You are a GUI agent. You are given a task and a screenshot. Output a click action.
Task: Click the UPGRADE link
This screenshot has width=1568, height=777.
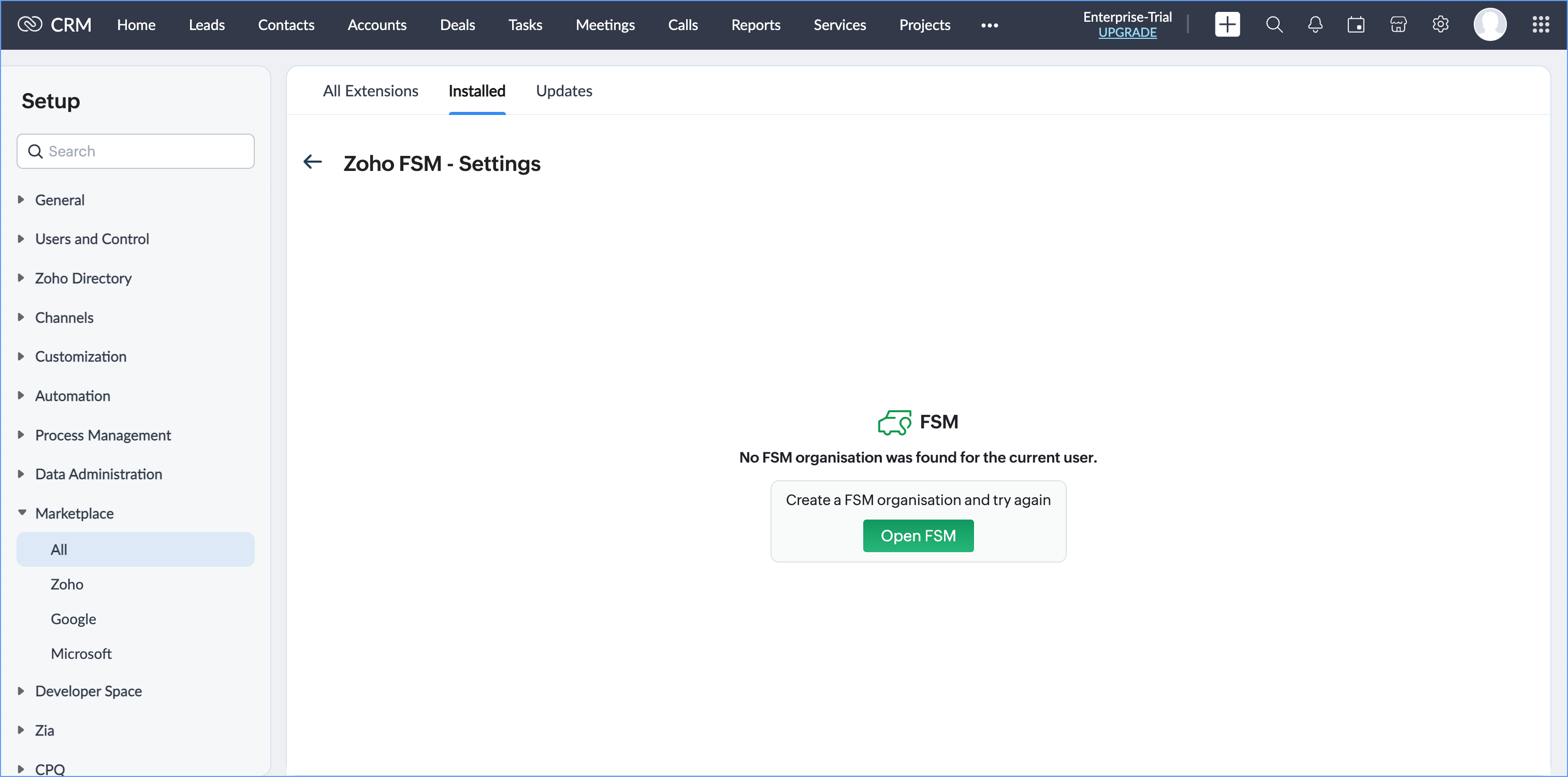pyautogui.click(x=1127, y=33)
